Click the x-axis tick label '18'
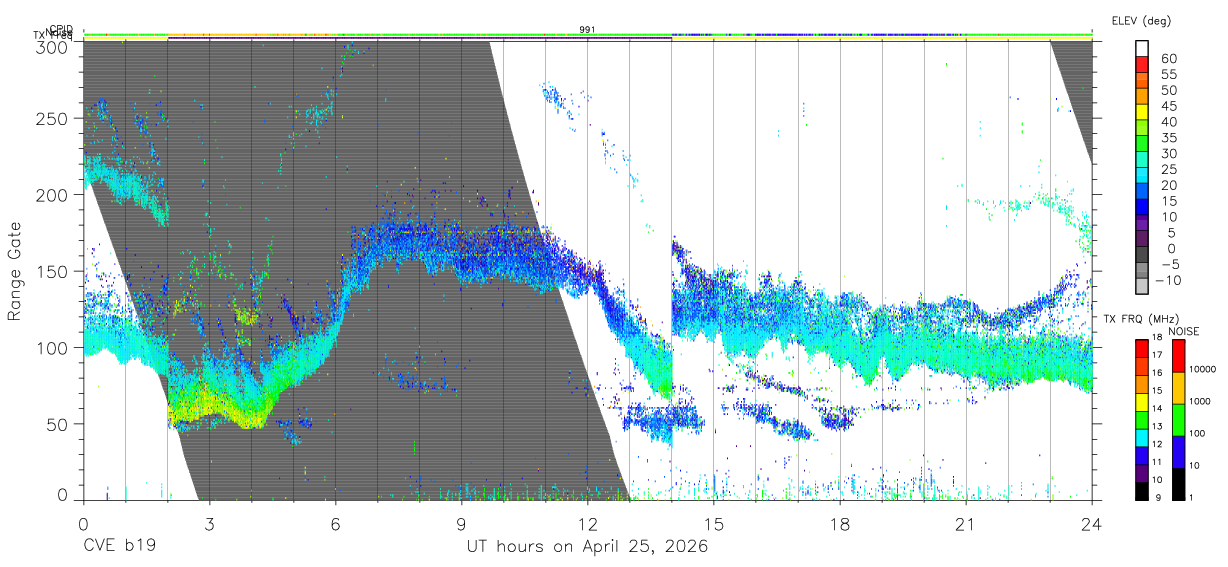The height and width of the screenshot is (567, 1228). point(840,524)
